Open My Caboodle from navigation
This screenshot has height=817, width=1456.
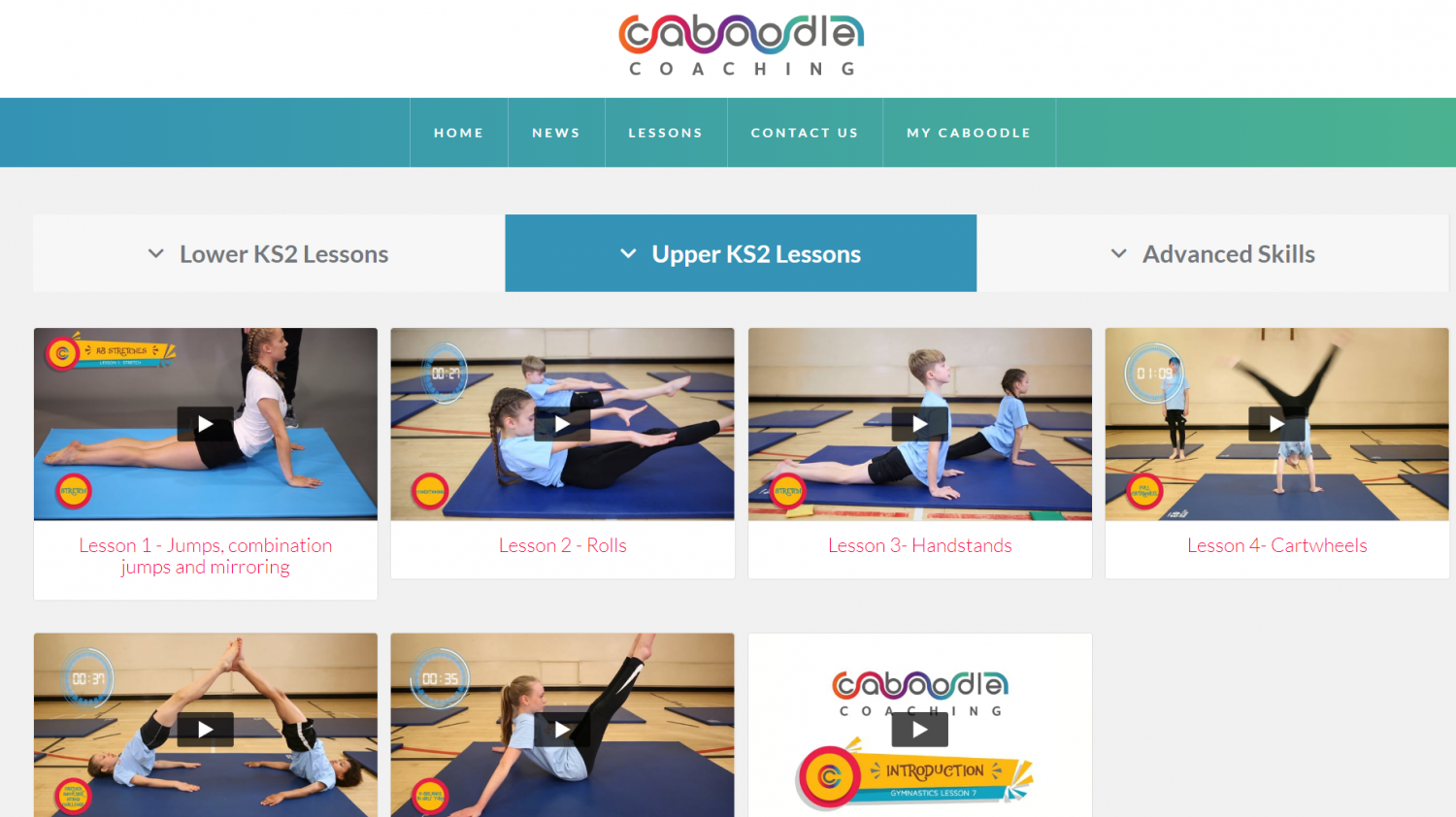pyautogui.click(x=969, y=133)
